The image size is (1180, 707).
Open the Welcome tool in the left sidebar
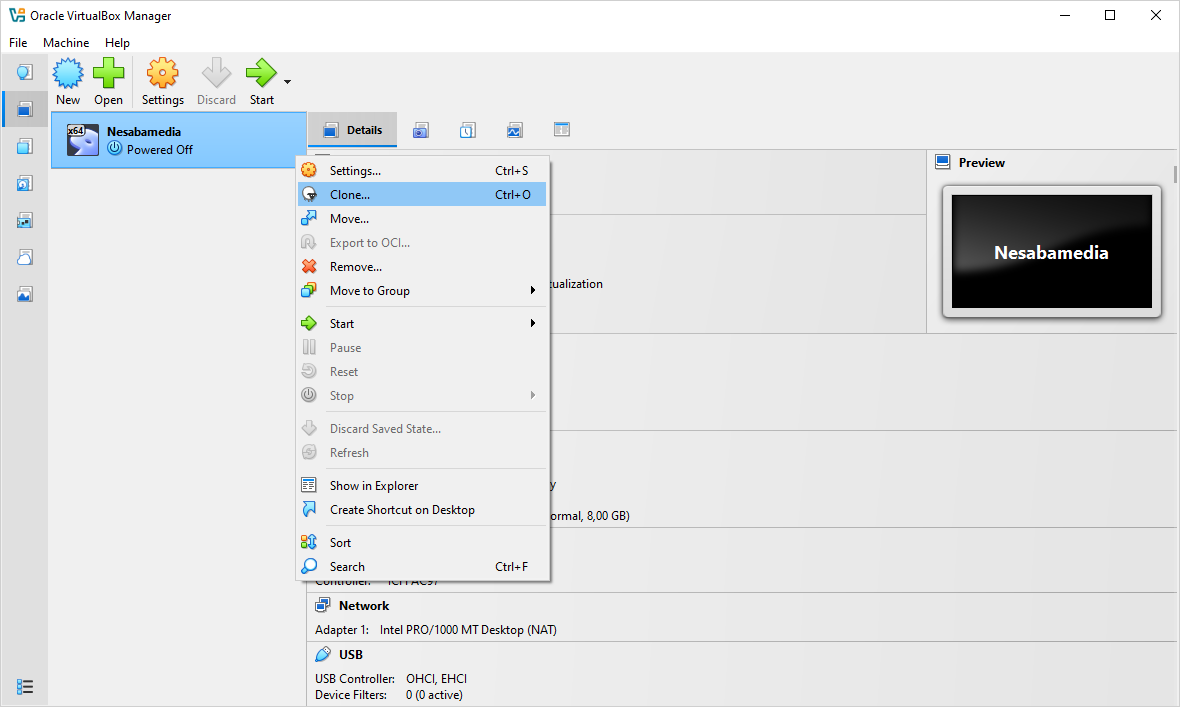[x=25, y=72]
